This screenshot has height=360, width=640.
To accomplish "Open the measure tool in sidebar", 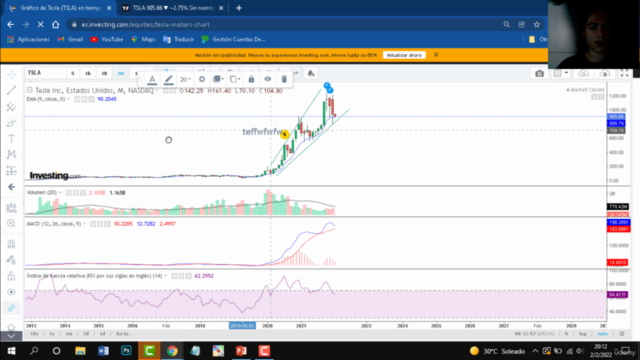I will [11, 207].
